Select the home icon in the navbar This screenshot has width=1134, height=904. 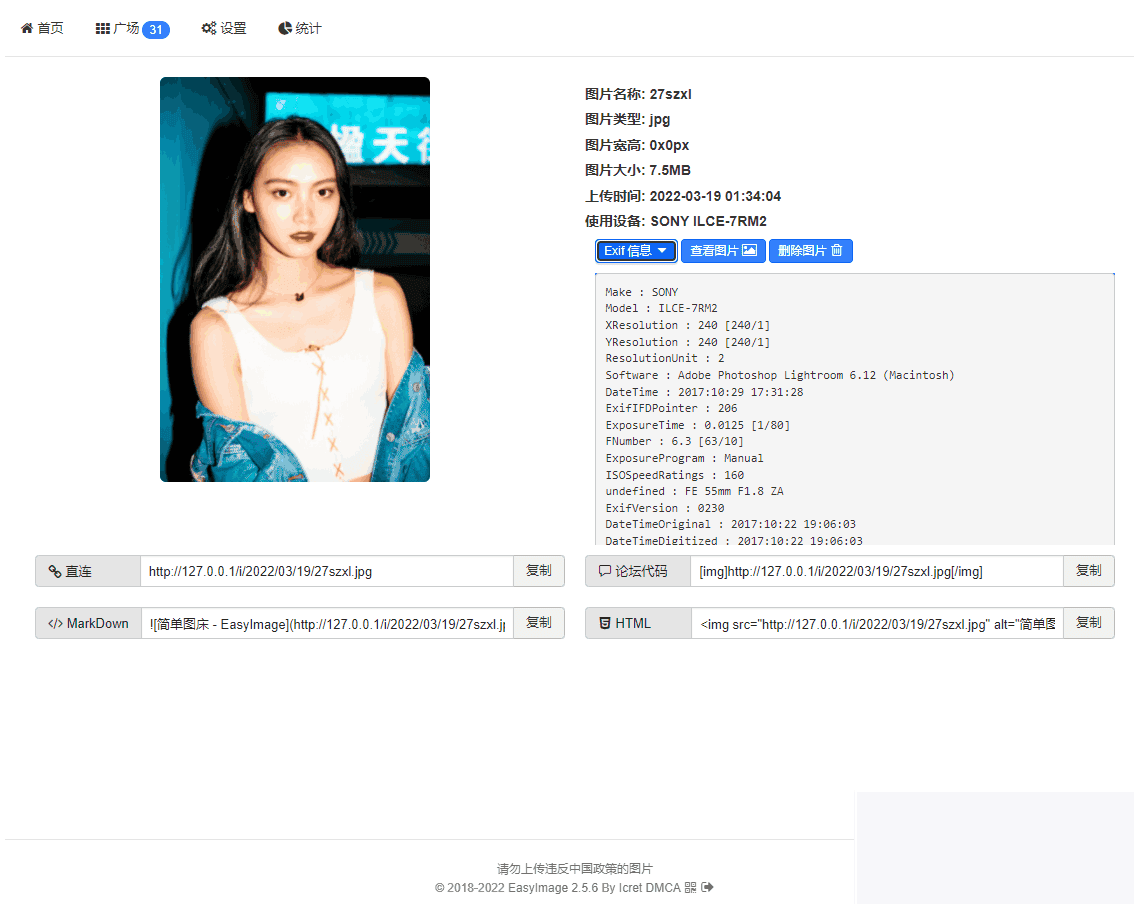pyautogui.click(x=25, y=28)
